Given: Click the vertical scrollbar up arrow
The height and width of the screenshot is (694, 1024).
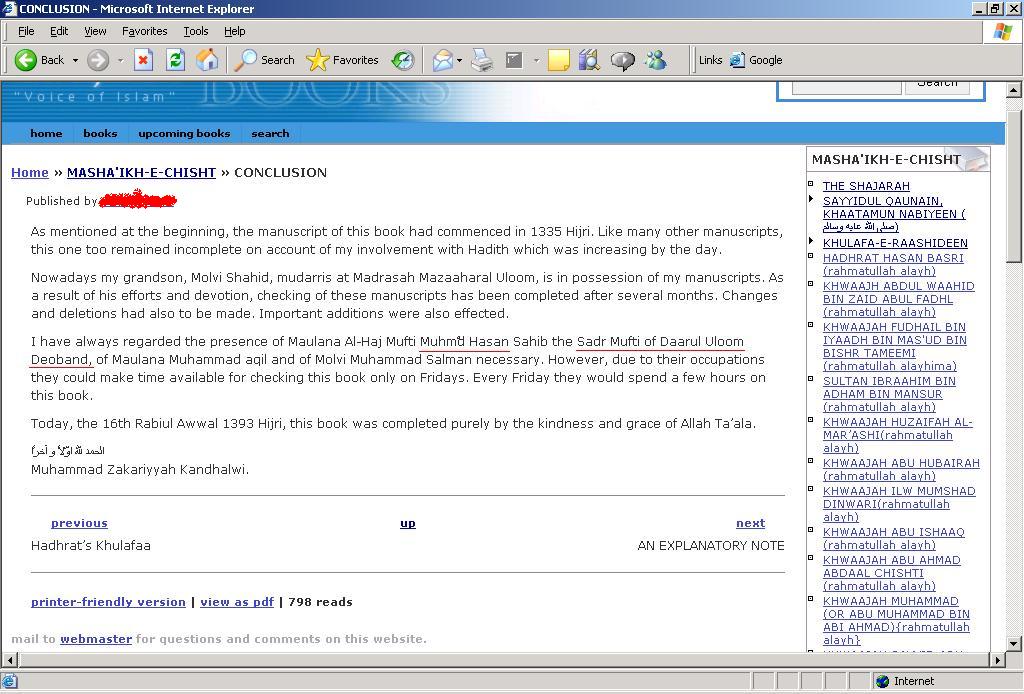Looking at the screenshot, I should pos(1014,89).
